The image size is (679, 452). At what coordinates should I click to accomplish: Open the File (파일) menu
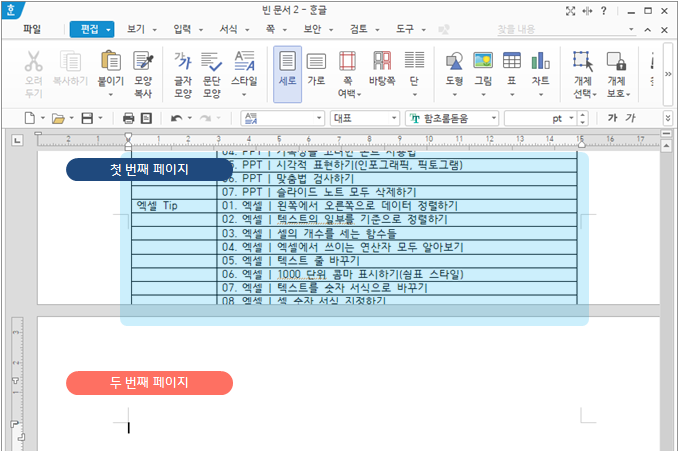32,29
